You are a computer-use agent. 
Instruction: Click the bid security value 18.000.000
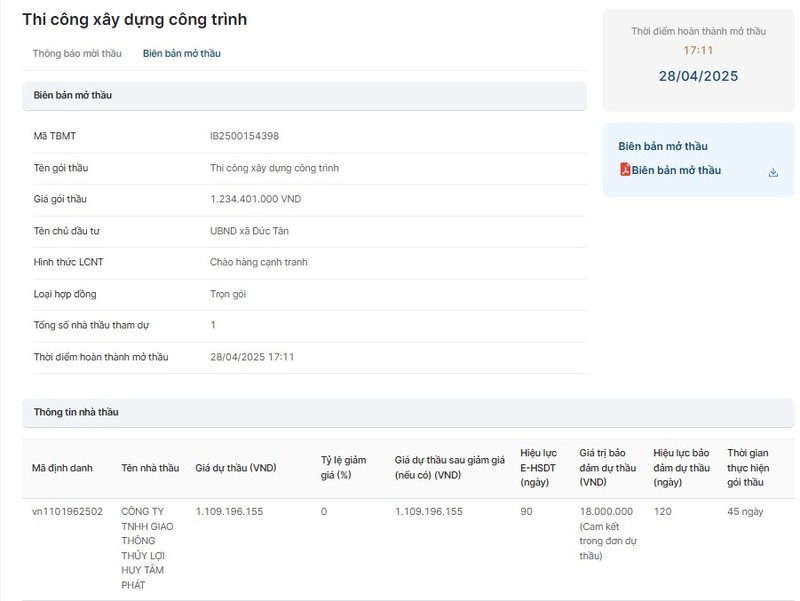pos(606,512)
